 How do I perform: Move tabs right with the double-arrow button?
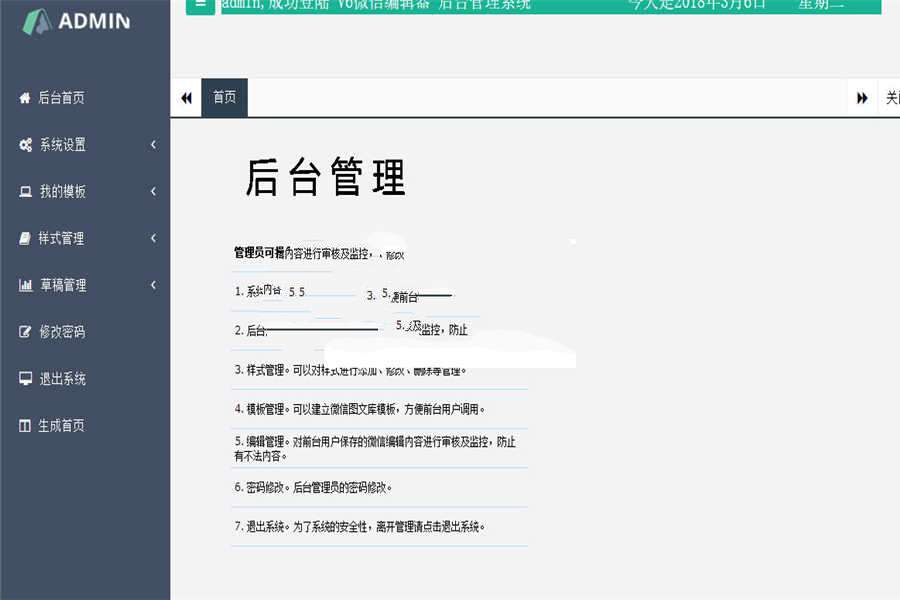[x=862, y=98]
